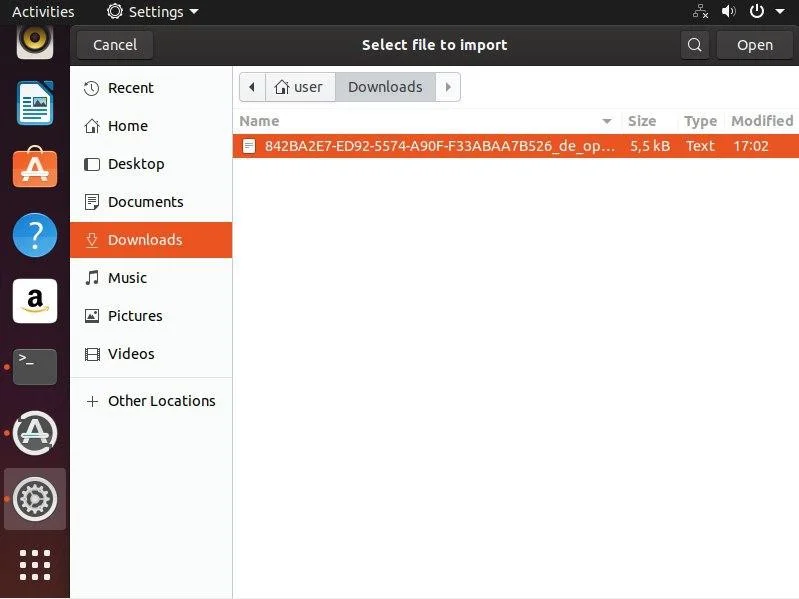Open the system power menu dropdown

[x=766, y=12]
